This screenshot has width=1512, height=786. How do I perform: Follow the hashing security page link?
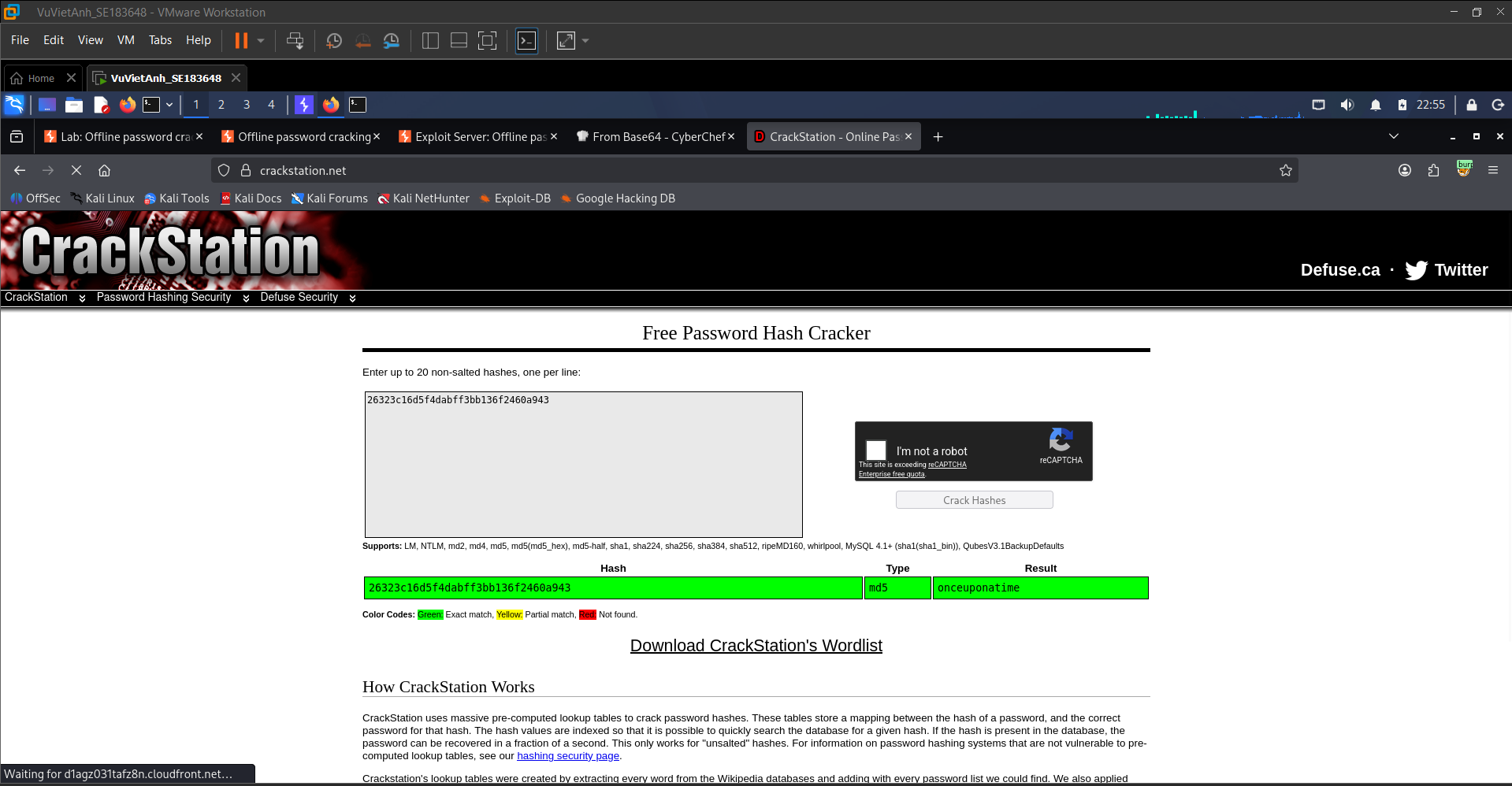click(568, 756)
